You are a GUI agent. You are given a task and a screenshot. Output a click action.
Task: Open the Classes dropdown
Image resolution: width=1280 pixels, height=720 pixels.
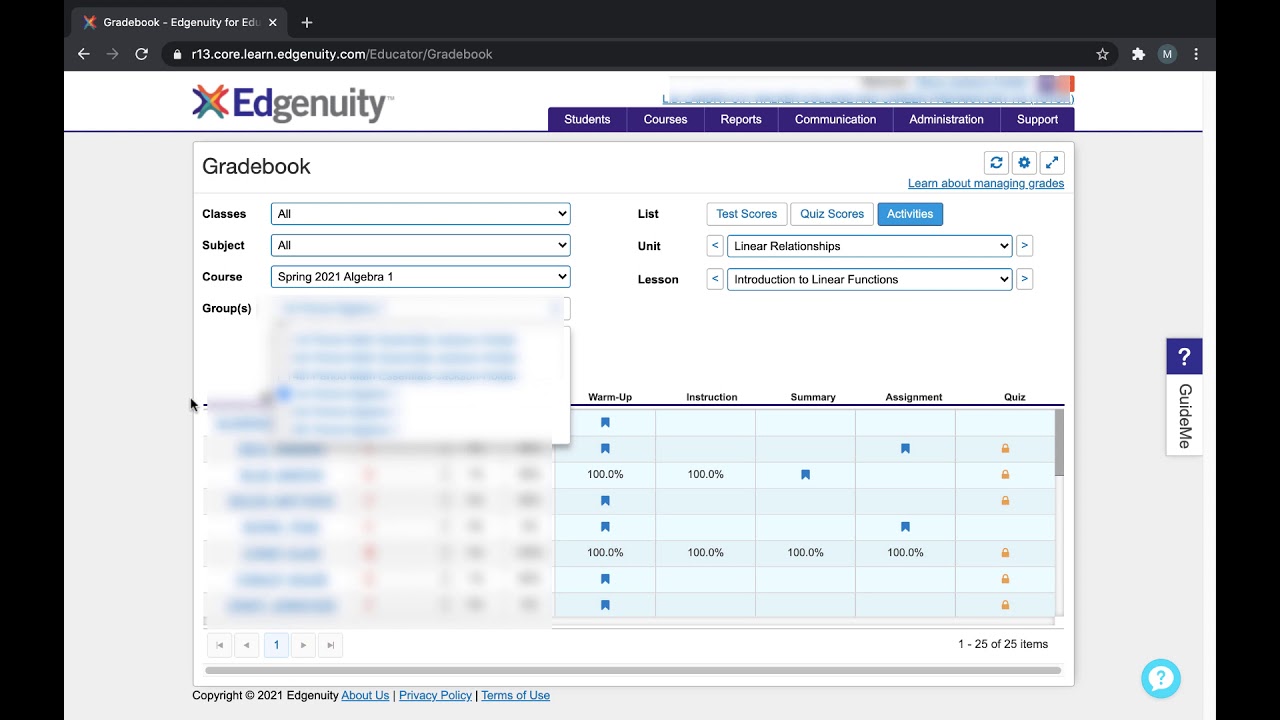coord(421,214)
